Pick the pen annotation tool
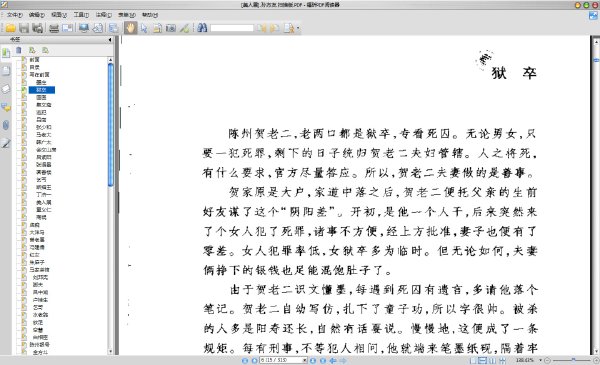The image size is (600, 365). coord(184,28)
